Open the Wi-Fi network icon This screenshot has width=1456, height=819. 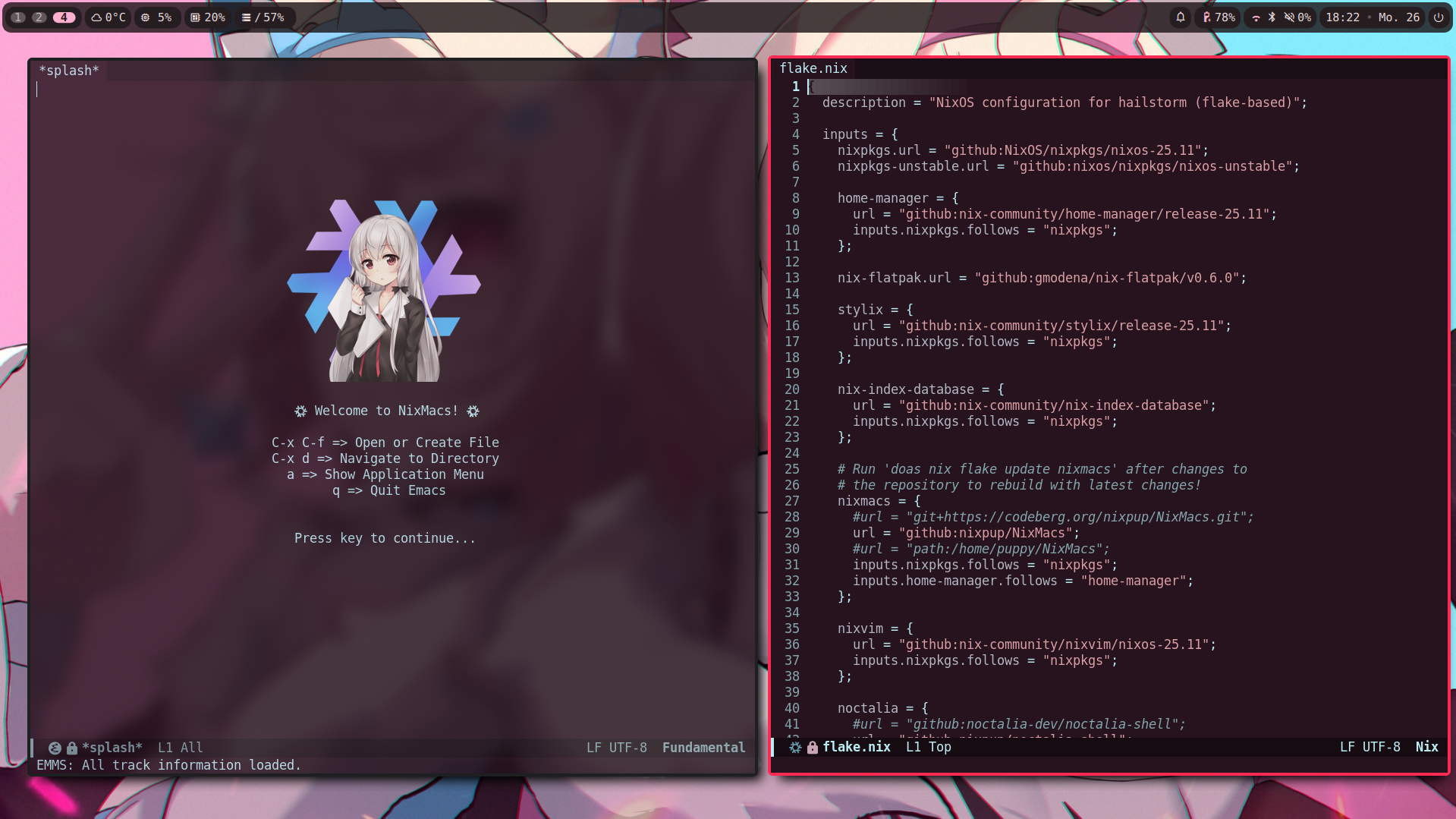(x=1256, y=17)
